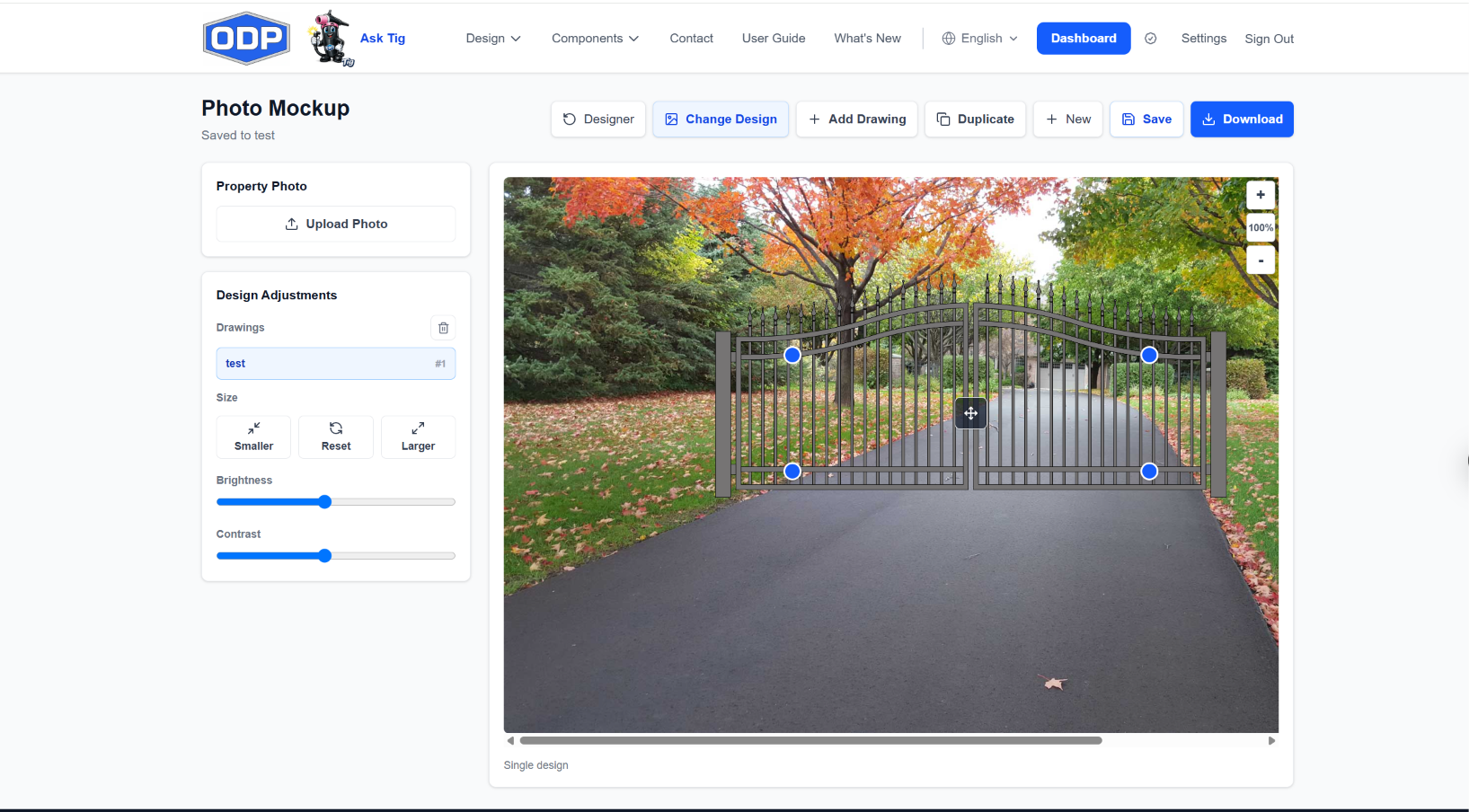
Task: Click the checkmark status icon beside Dashboard
Action: click(x=1151, y=38)
